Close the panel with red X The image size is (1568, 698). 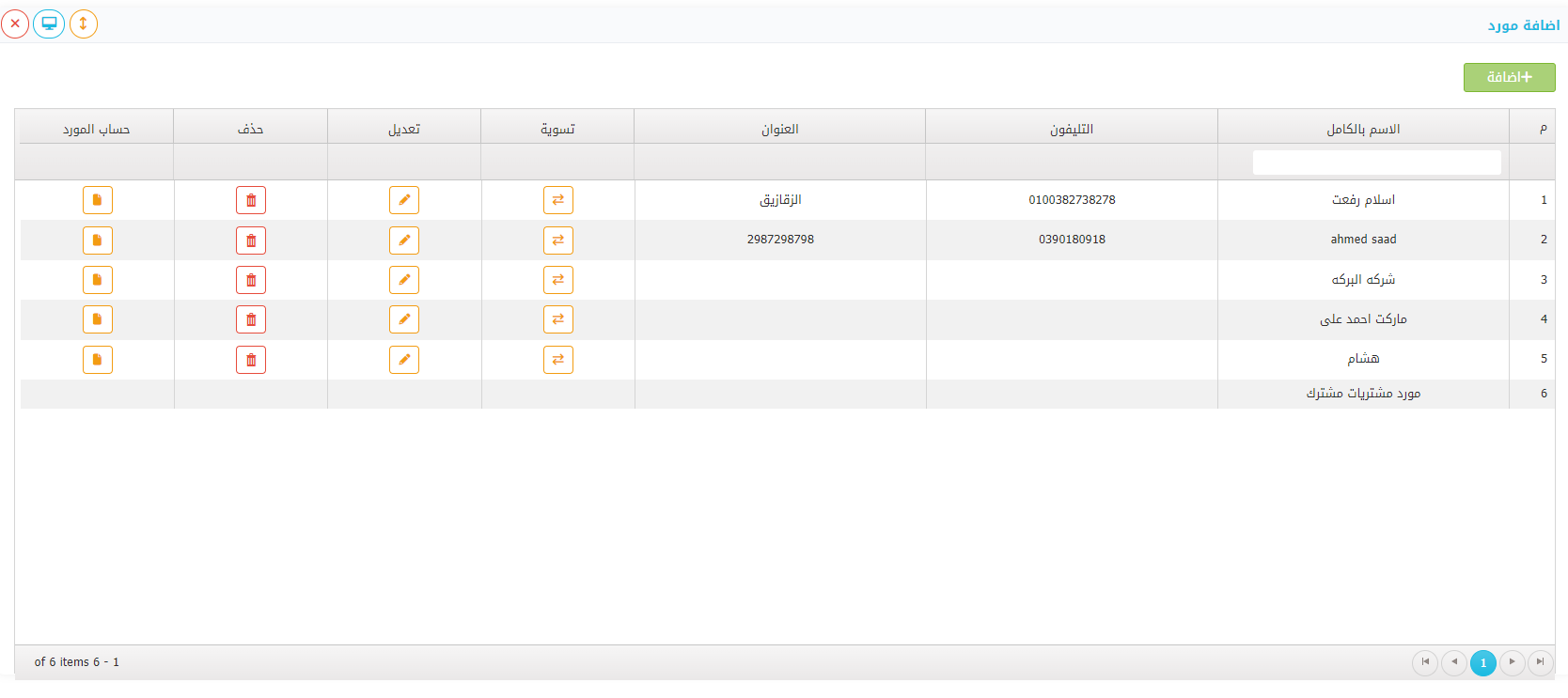point(15,23)
